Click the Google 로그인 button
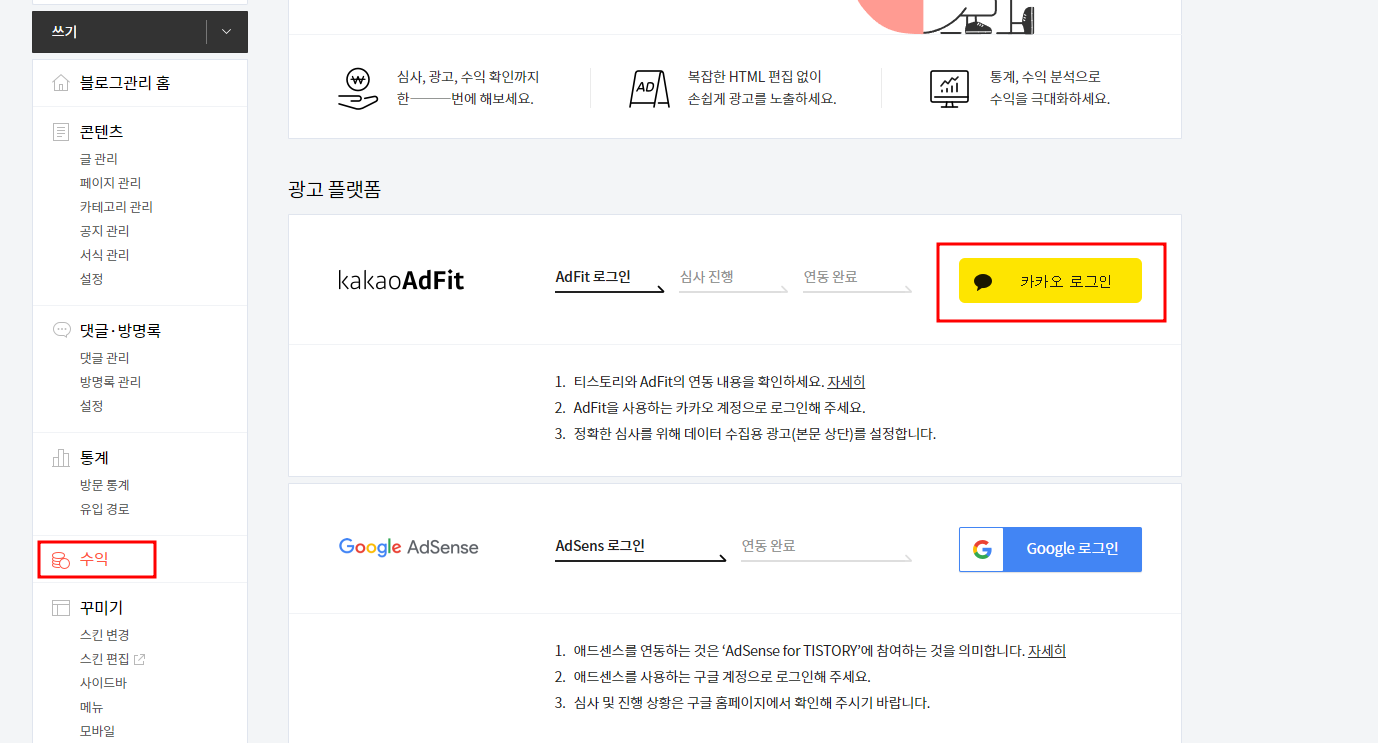This screenshot has width=1378, height=743. pos(1050,549)
